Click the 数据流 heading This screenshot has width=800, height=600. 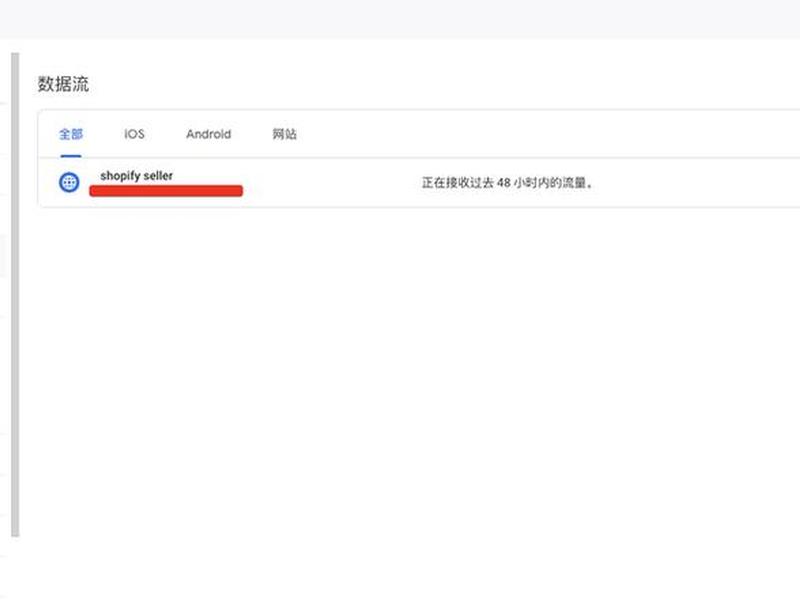(x=63, y=84)
